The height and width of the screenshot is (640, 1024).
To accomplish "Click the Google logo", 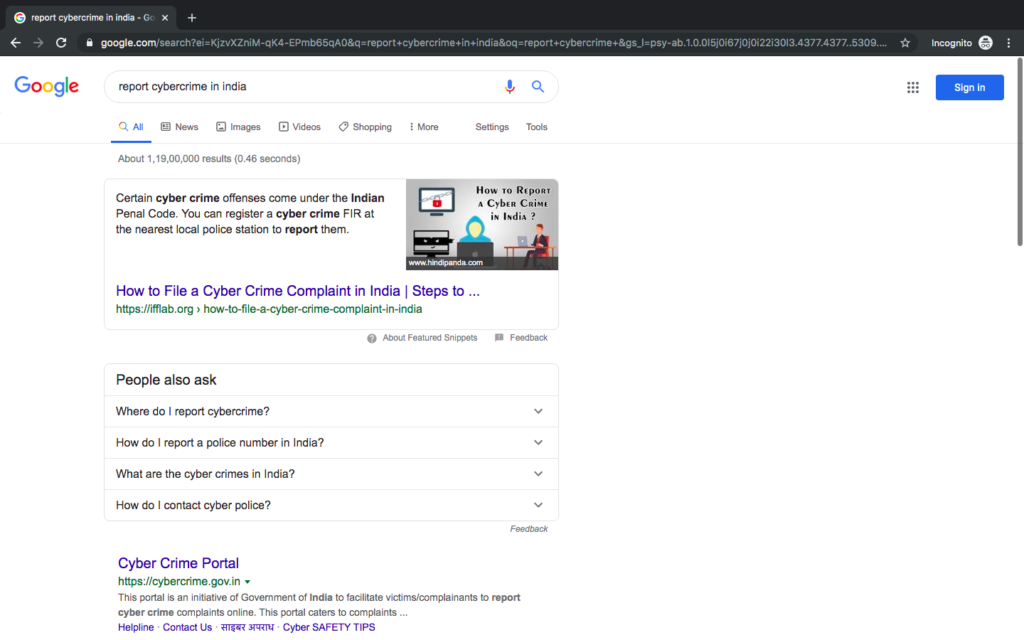I will pyautogui.click(x=47, y=86).
